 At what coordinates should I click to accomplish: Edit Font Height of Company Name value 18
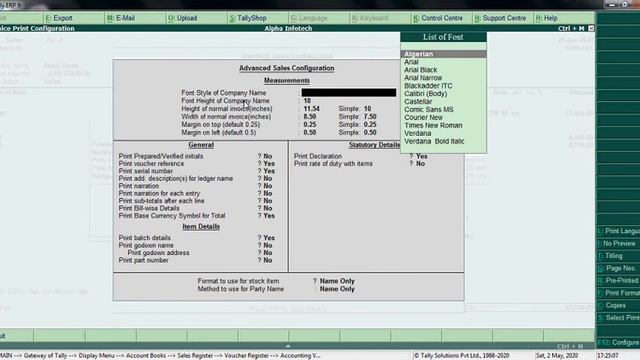click(307, 101)
